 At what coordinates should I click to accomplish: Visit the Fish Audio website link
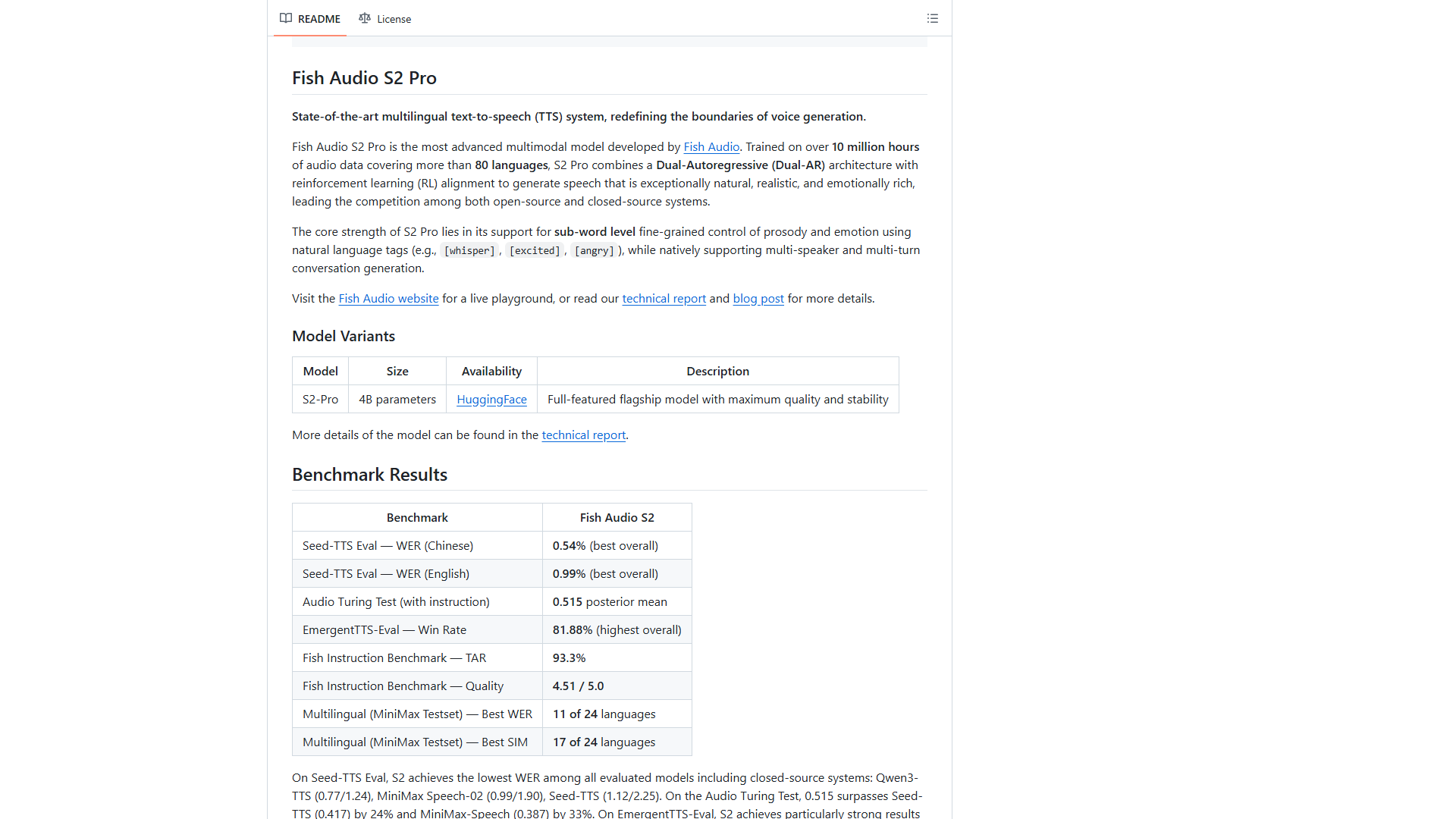[388, 299]
